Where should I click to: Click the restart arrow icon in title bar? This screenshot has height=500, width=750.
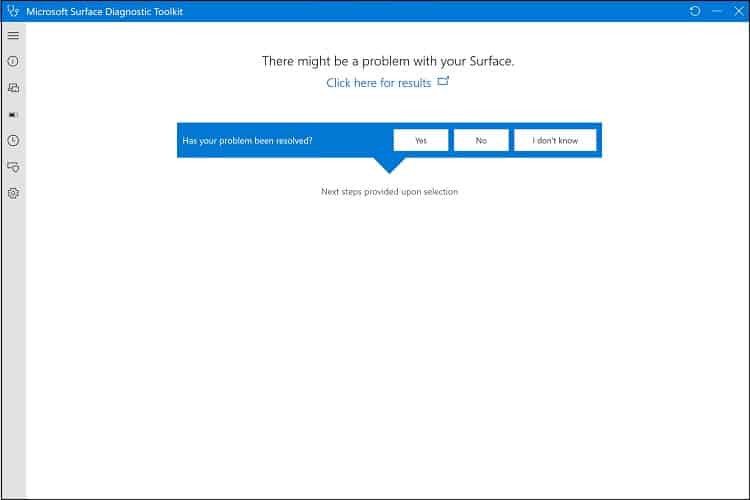(695, 11)
